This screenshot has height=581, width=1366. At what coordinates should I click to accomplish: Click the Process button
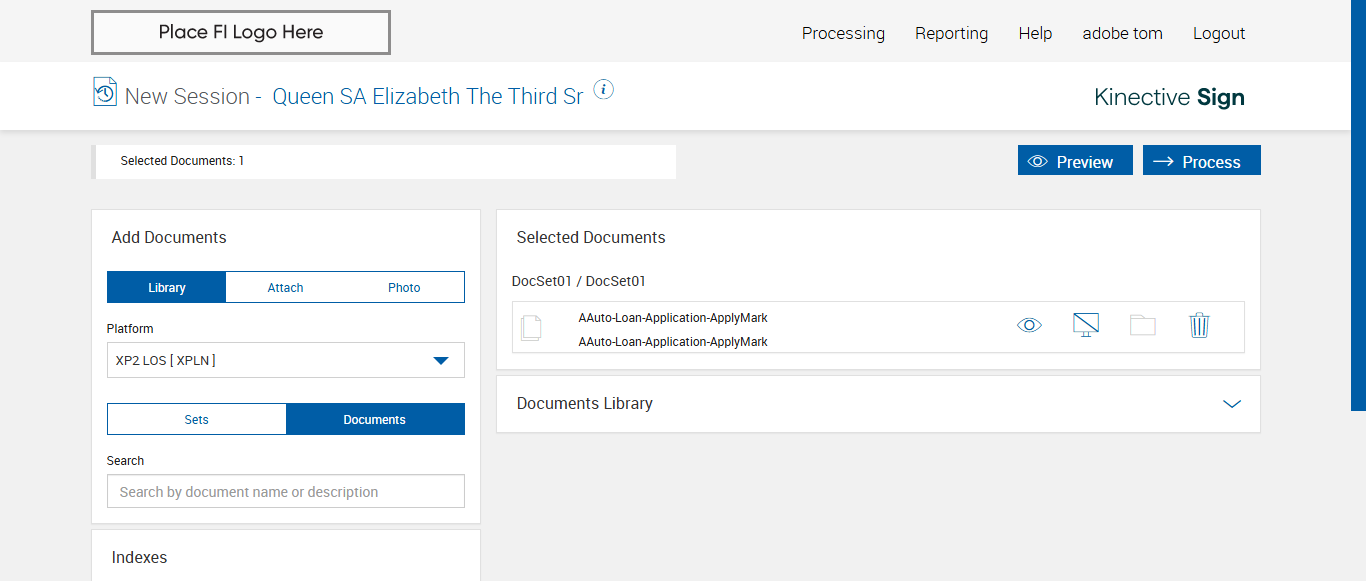tap(1201, 161)
